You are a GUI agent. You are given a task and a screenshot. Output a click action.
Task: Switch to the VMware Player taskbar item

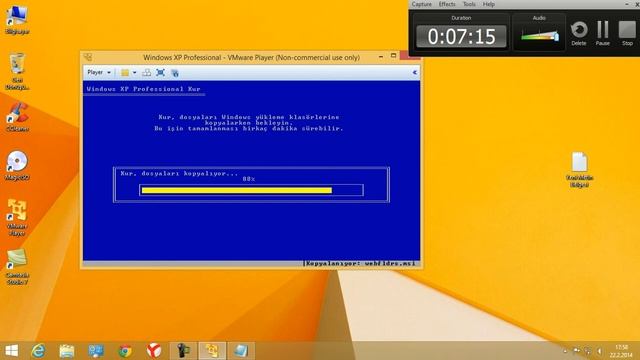(212, 351)
